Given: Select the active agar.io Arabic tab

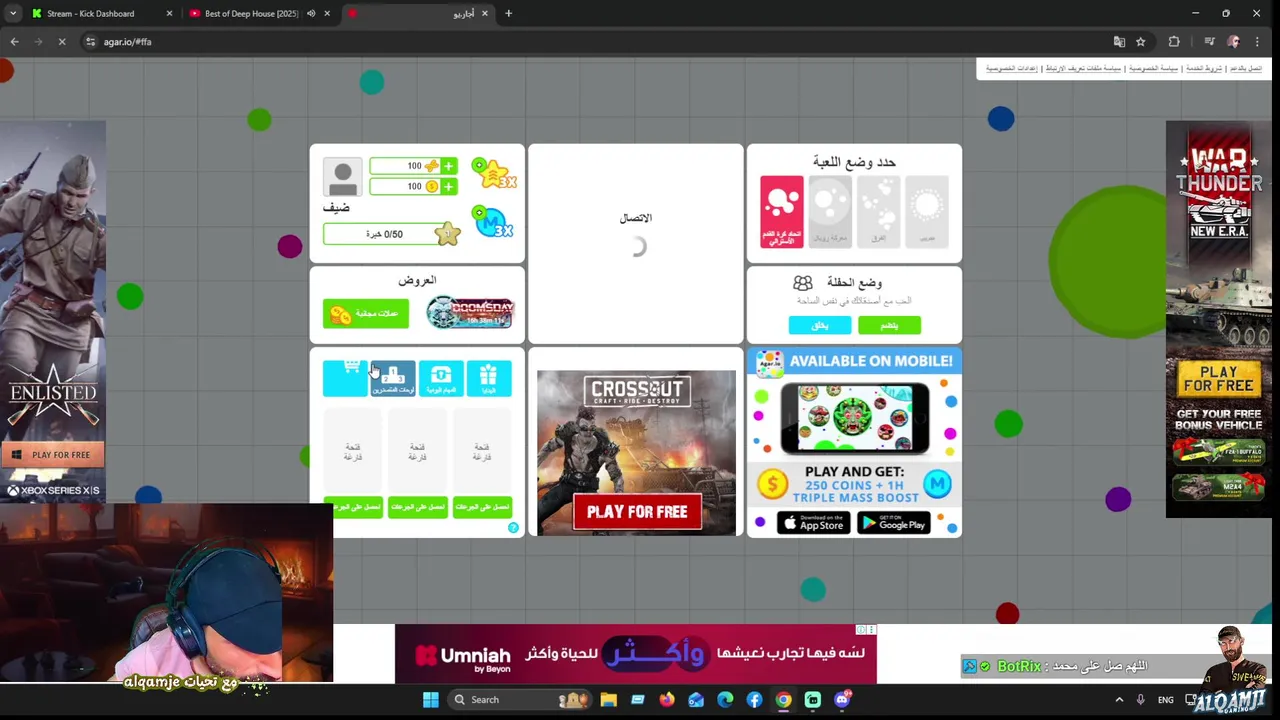Looking at the screenshot, I should pyautogui.click(x=418, y=14).
